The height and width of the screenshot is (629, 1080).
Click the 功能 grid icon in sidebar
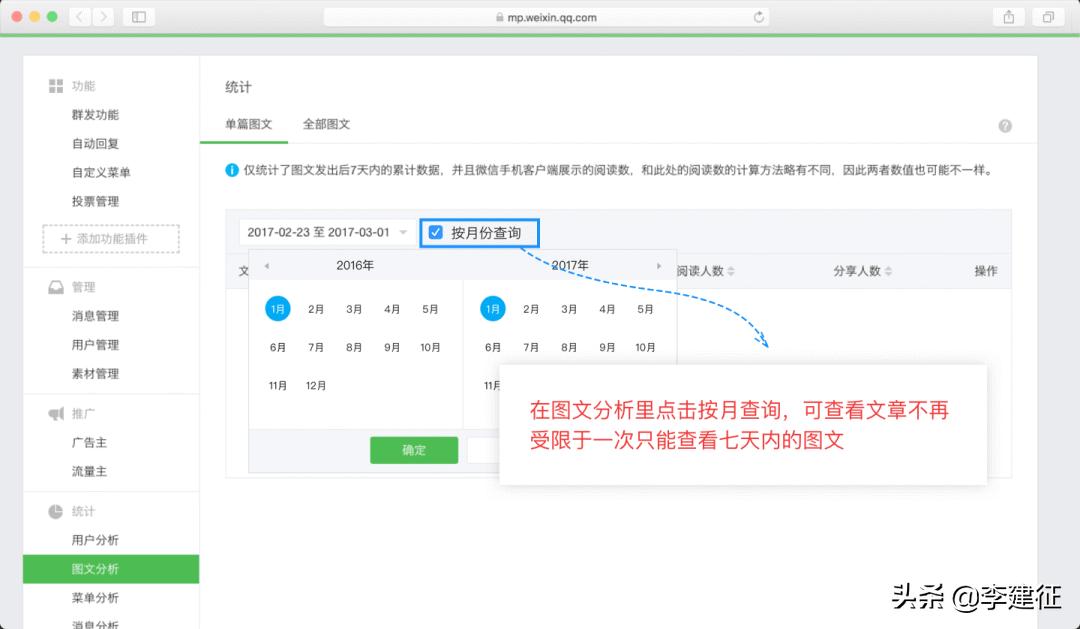pos(56,85)
